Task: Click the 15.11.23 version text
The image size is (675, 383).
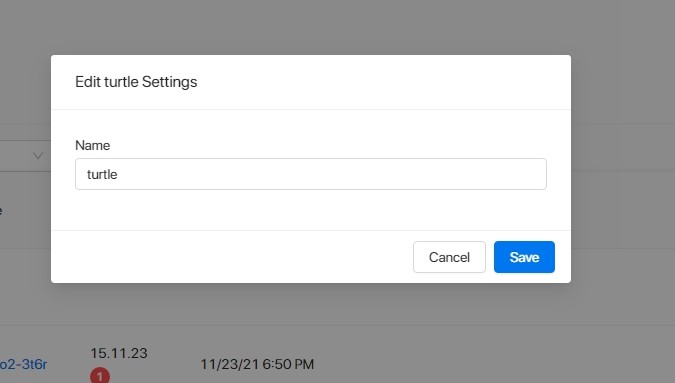Action: coord(119,353)
